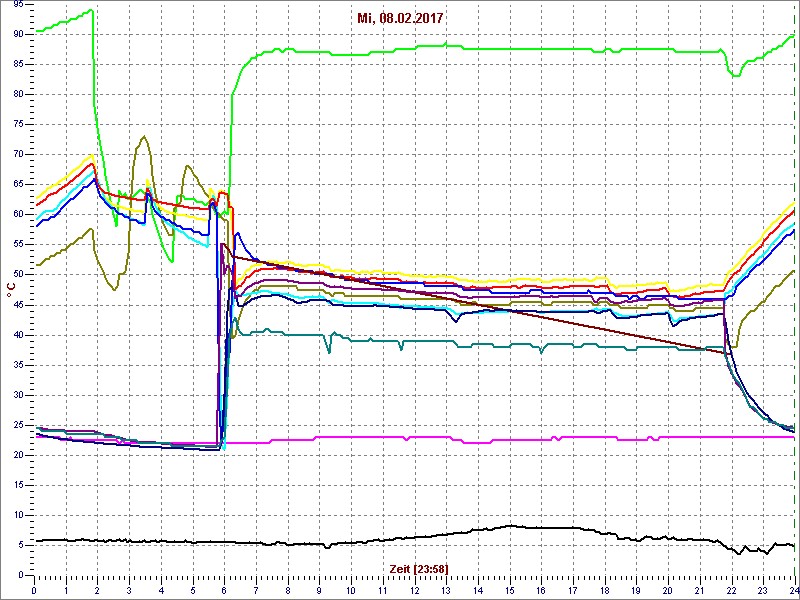Click the date title Mi, 08.02.2017
Screen dimensions: 800x600
point(399,19)
